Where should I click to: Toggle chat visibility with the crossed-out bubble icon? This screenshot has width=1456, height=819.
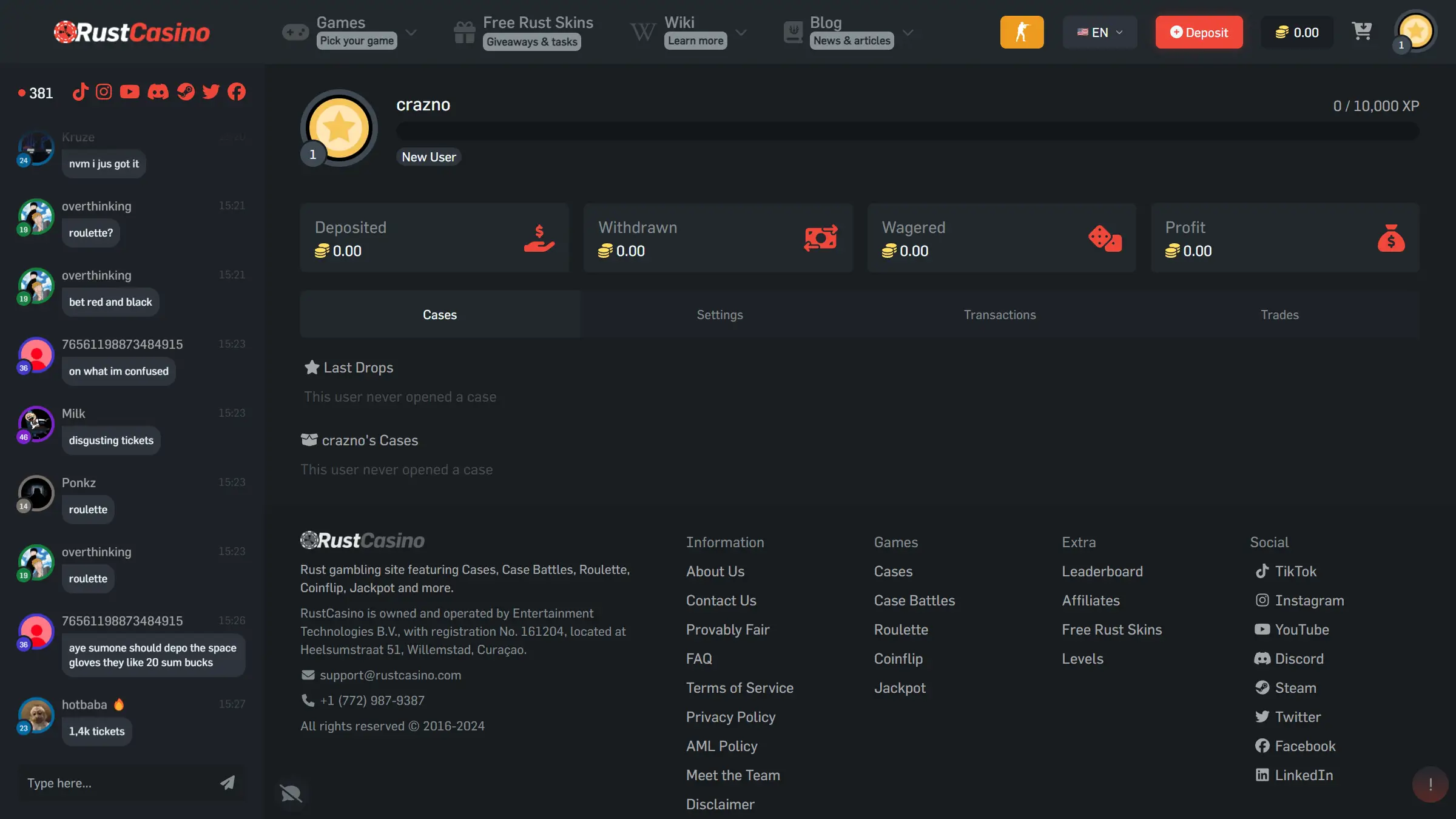[x=291, y=793]
